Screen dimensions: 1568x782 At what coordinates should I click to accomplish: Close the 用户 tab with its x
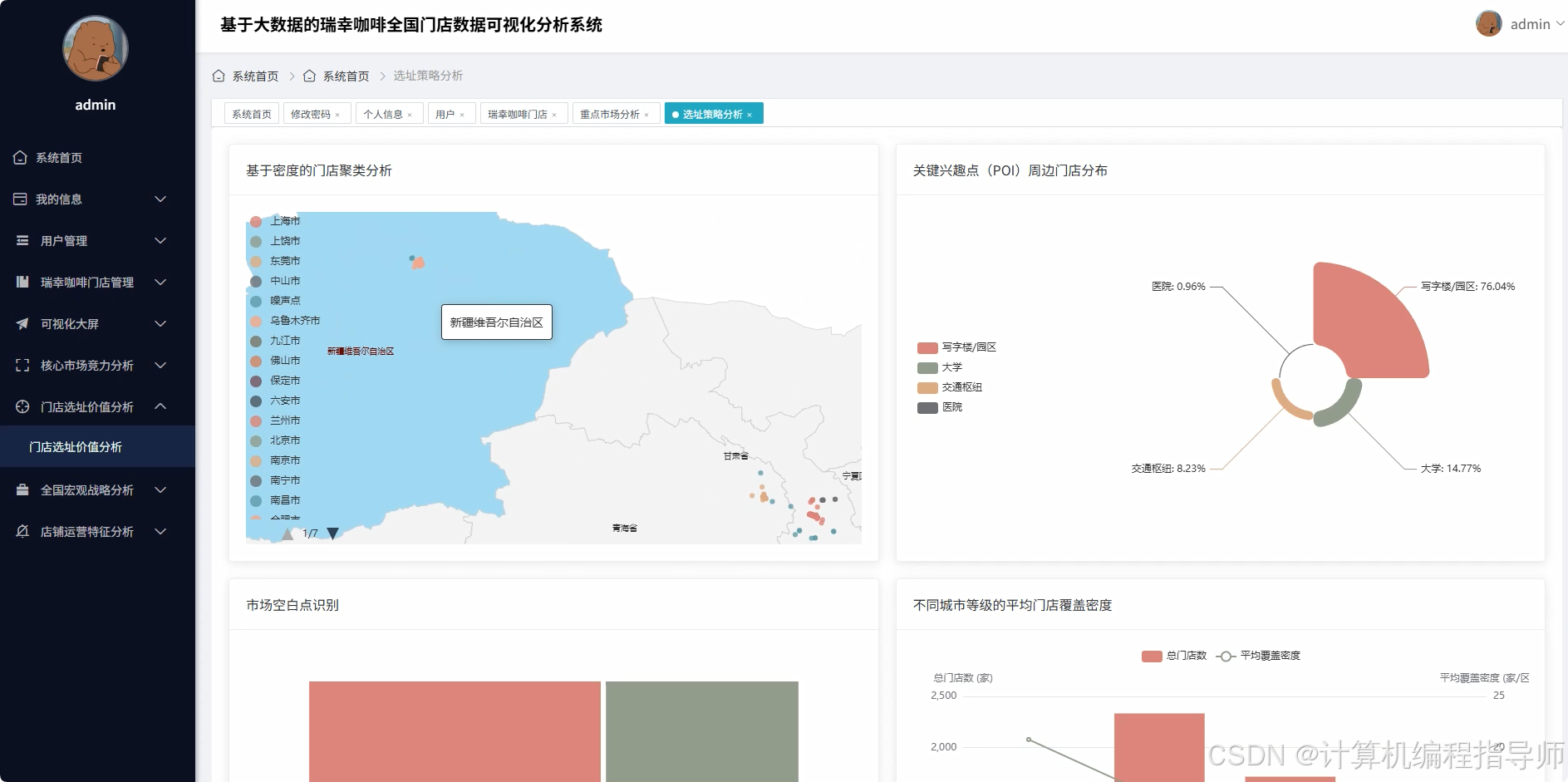click(x=462, y=115)
